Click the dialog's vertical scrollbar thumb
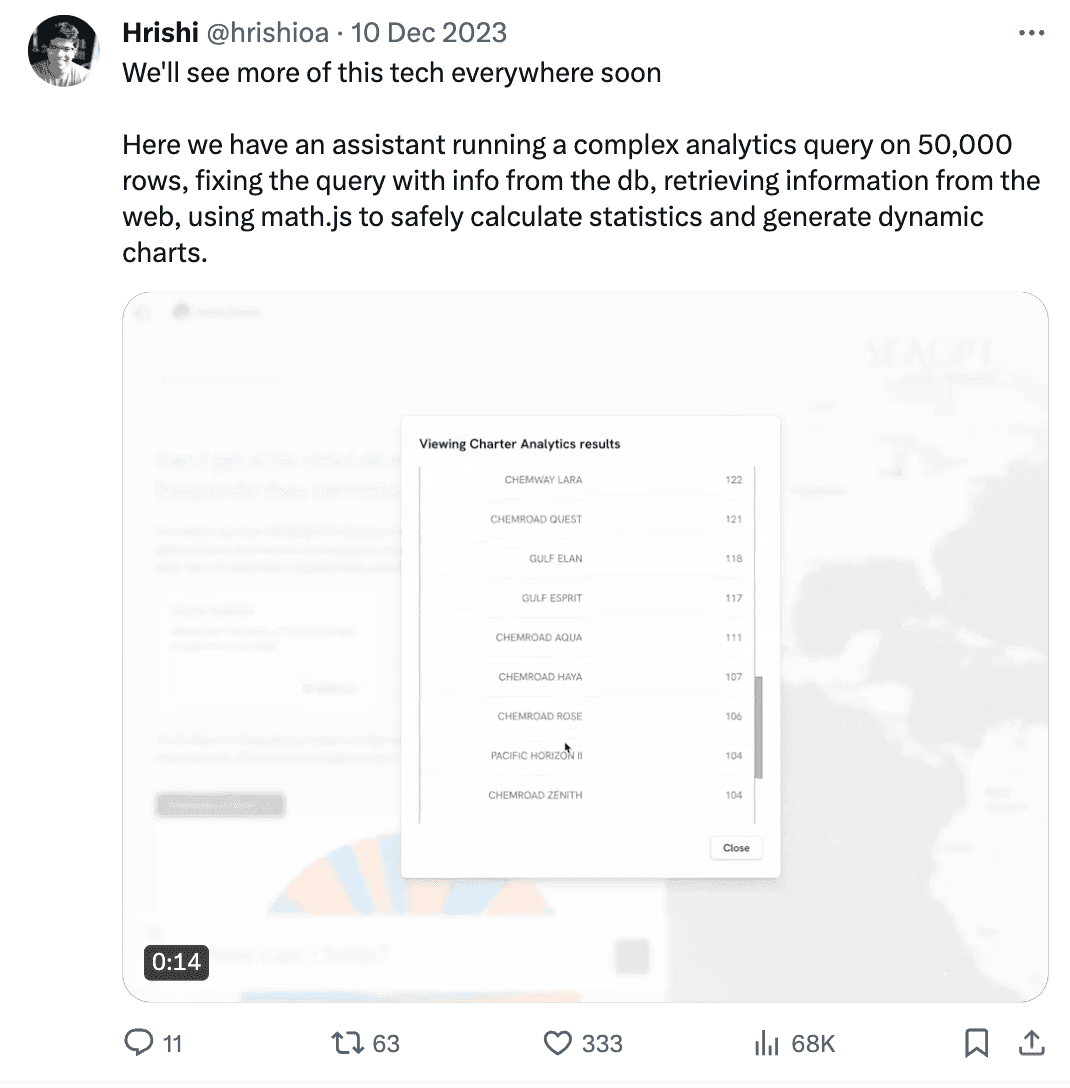This screenshot has width=1070, height=1088. (758, 727)
